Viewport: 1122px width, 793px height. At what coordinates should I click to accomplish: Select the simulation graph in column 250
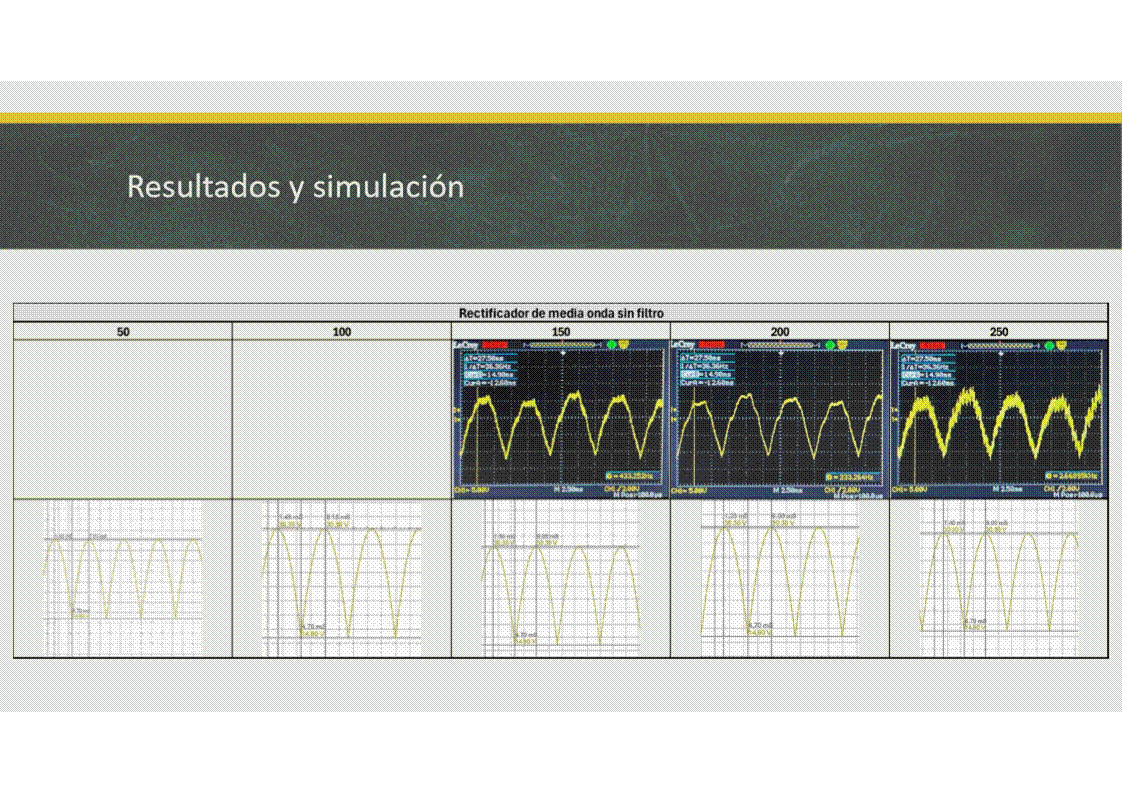click(x=999, y=578)
